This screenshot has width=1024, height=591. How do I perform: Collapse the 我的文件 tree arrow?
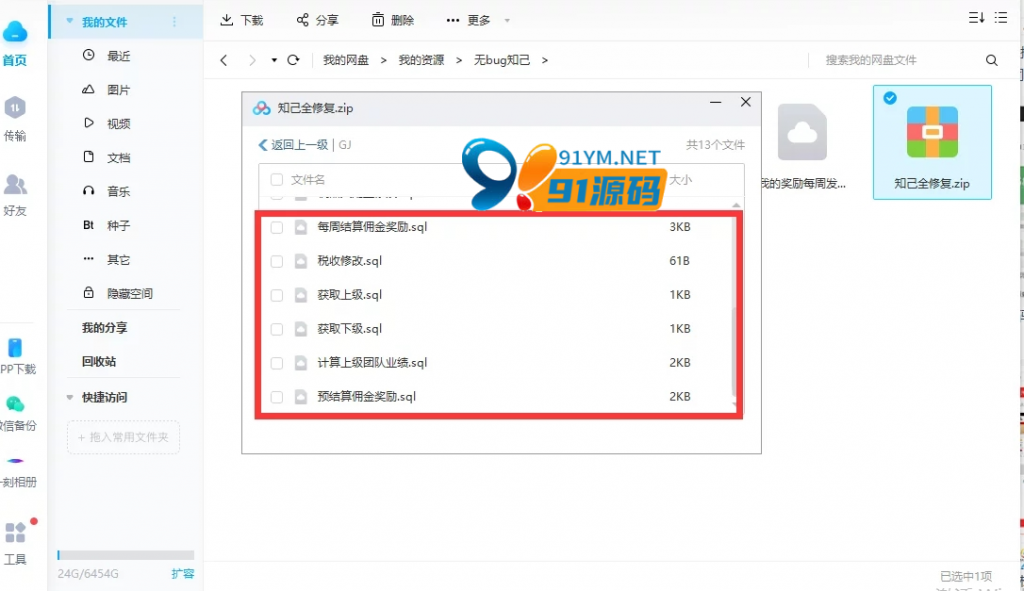[69, 22]
